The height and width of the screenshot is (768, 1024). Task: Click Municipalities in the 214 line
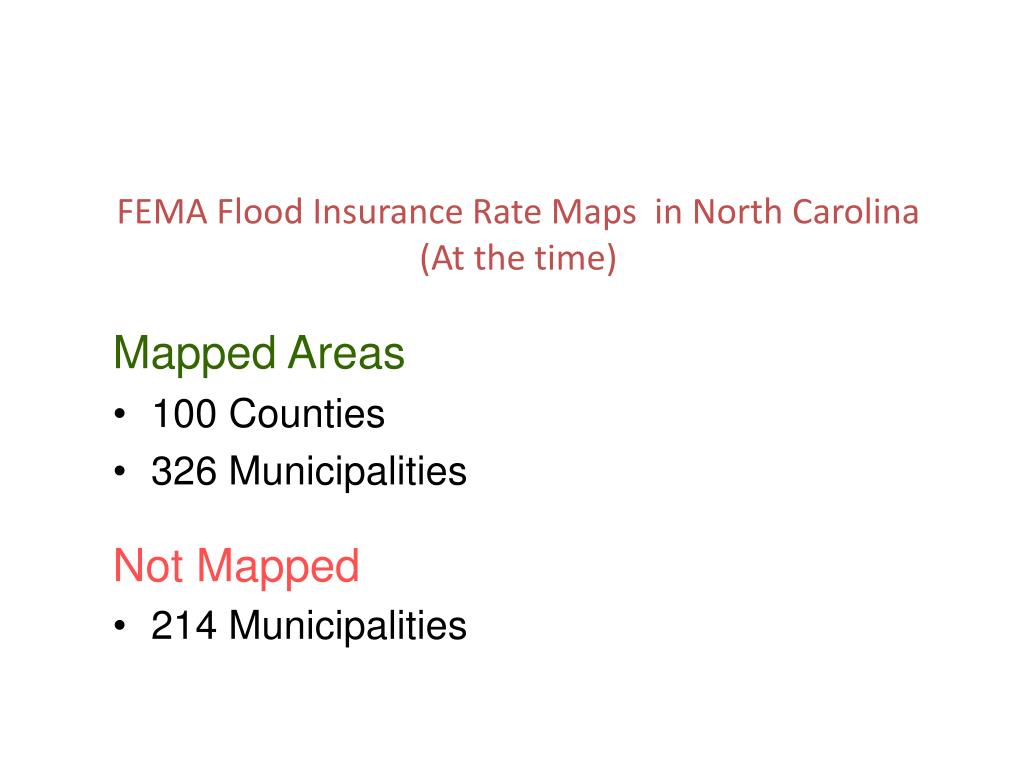point(348,627)
